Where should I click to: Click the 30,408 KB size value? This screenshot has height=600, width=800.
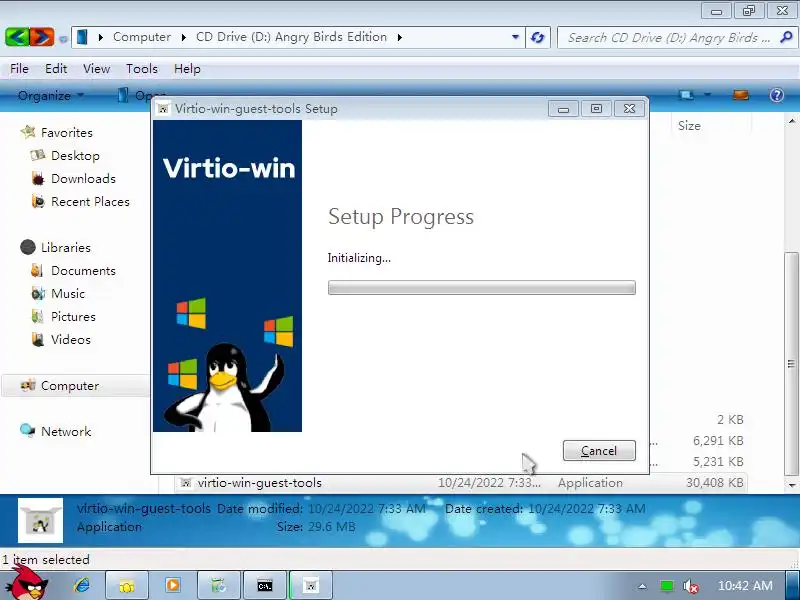(714, 483)
